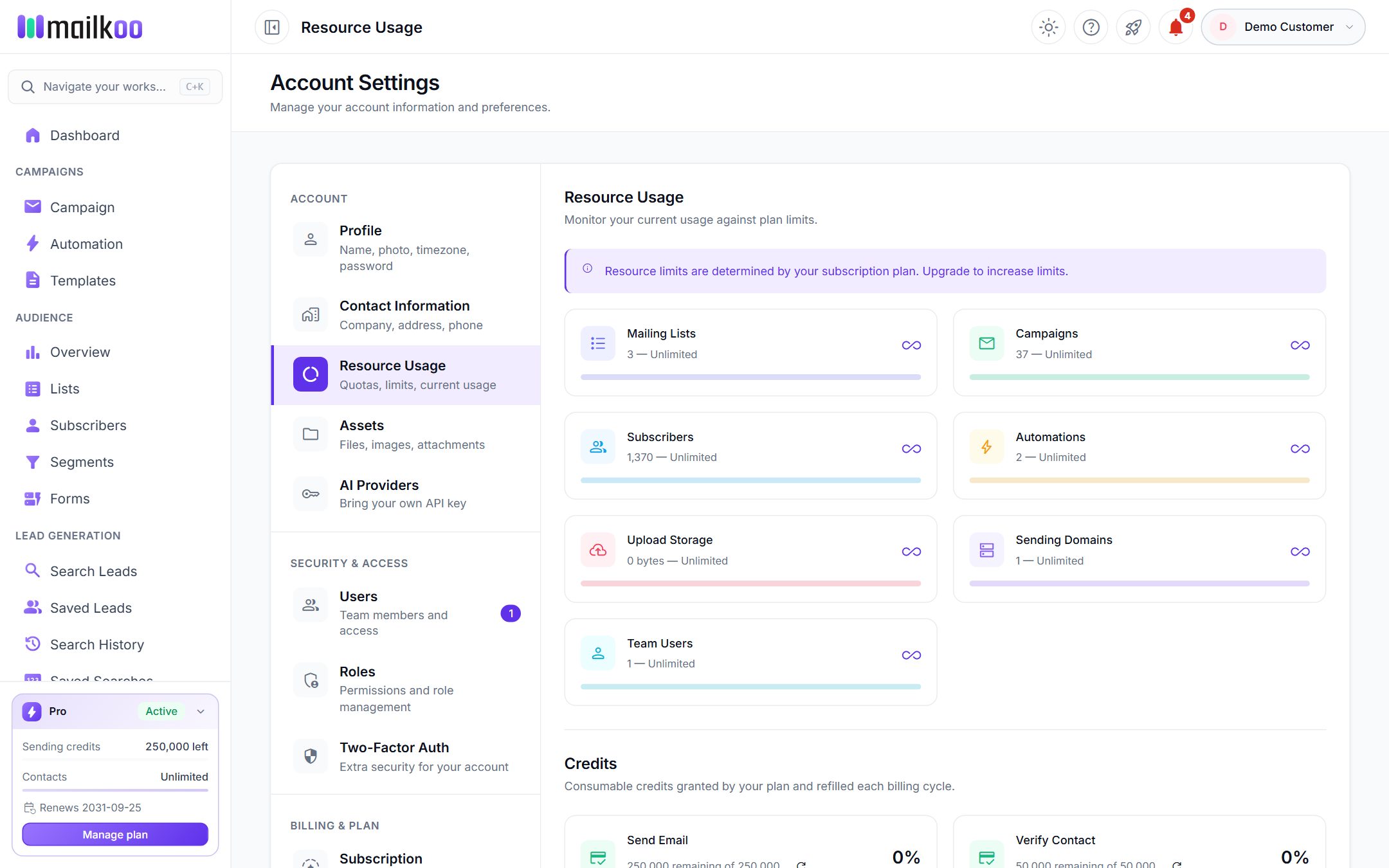Open Forms in sidebar
The image size is (1389, 868).
pyautogui.click(x=115, y=498)
